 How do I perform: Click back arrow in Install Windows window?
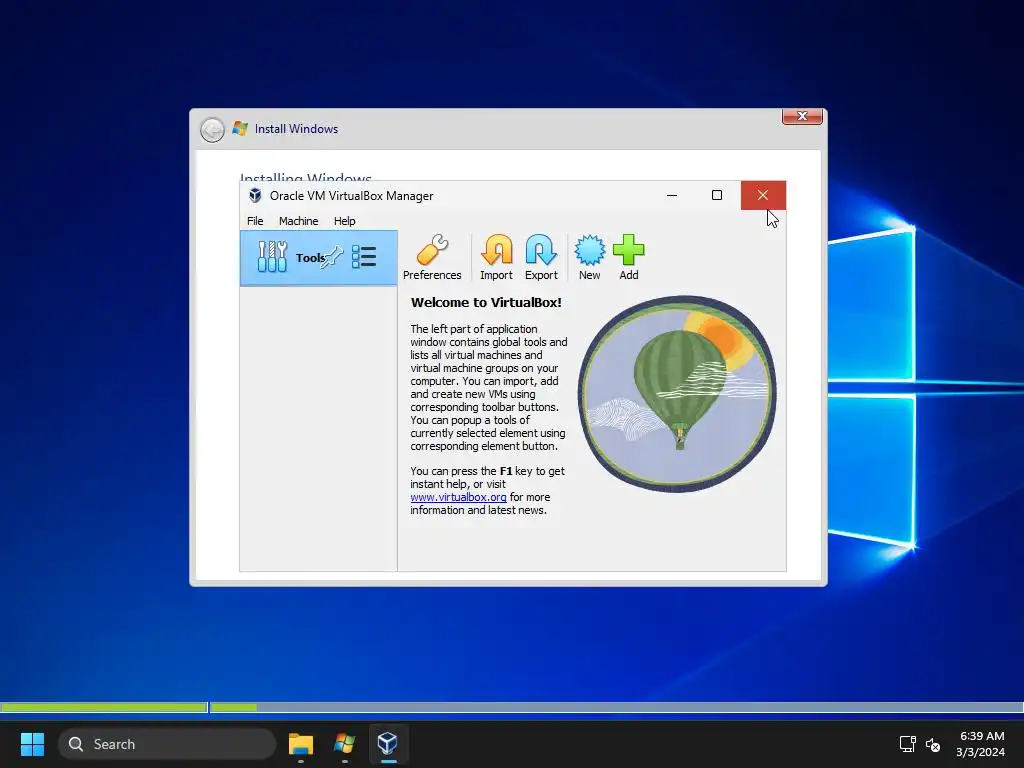pyautogui.click(x=212, y=130)
